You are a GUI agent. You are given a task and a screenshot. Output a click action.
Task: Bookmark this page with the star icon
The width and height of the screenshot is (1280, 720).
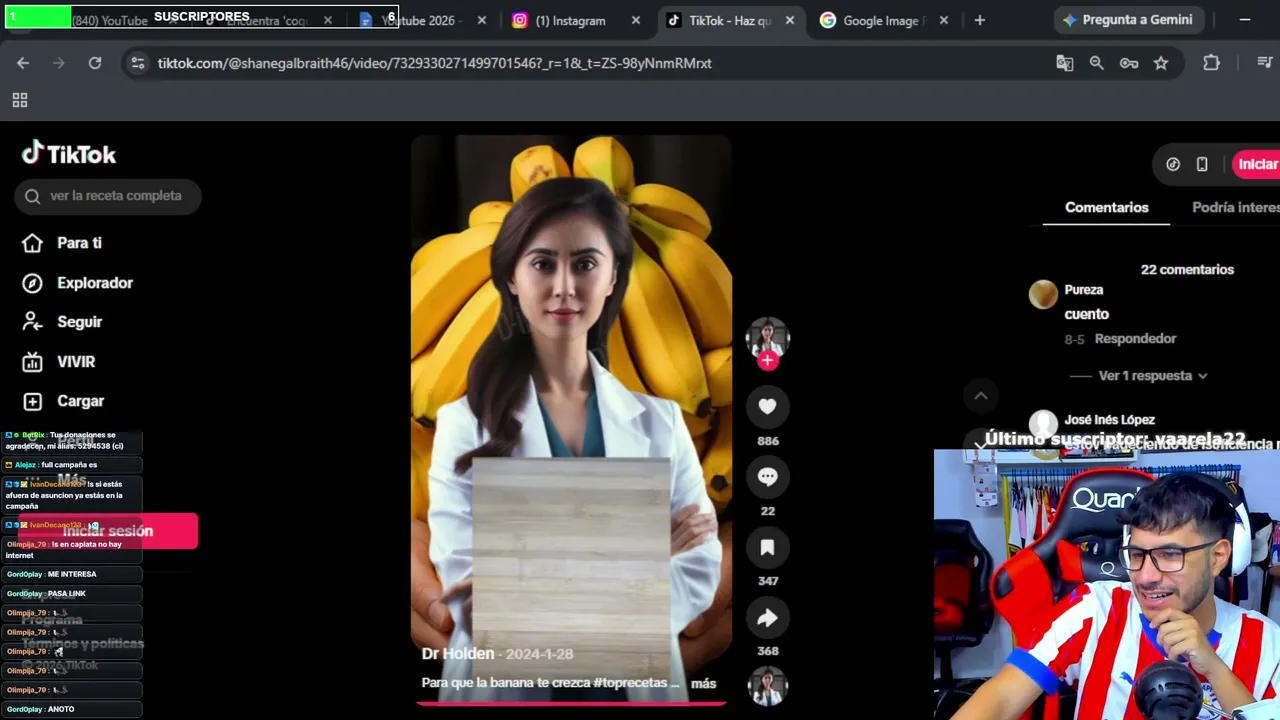[1161, 63]
